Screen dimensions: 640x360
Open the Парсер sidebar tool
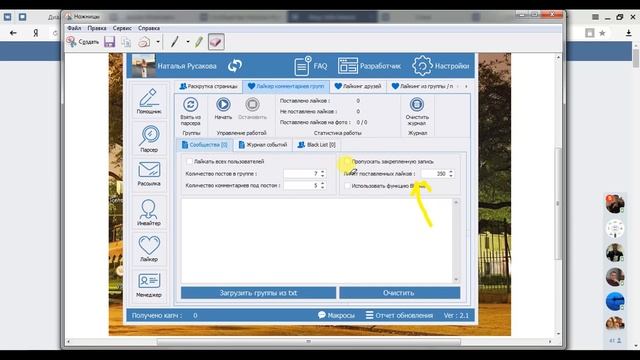coord(149,139)
